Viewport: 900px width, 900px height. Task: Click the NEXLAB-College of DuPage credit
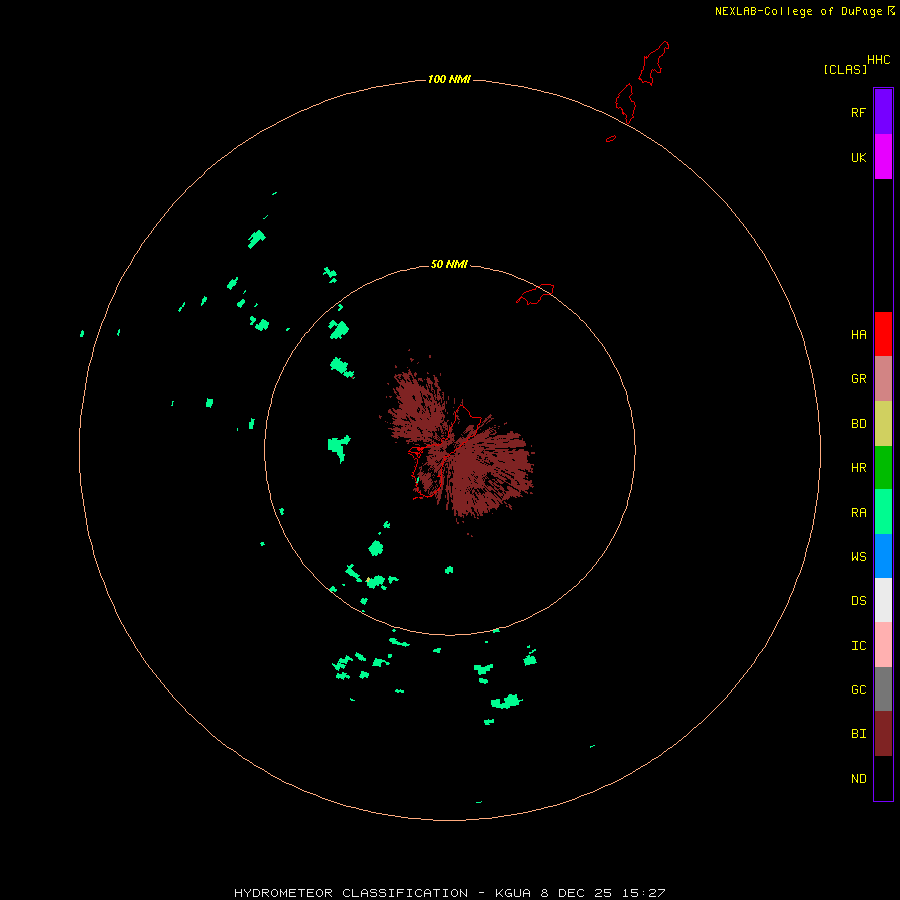click(x=804, y=11)
